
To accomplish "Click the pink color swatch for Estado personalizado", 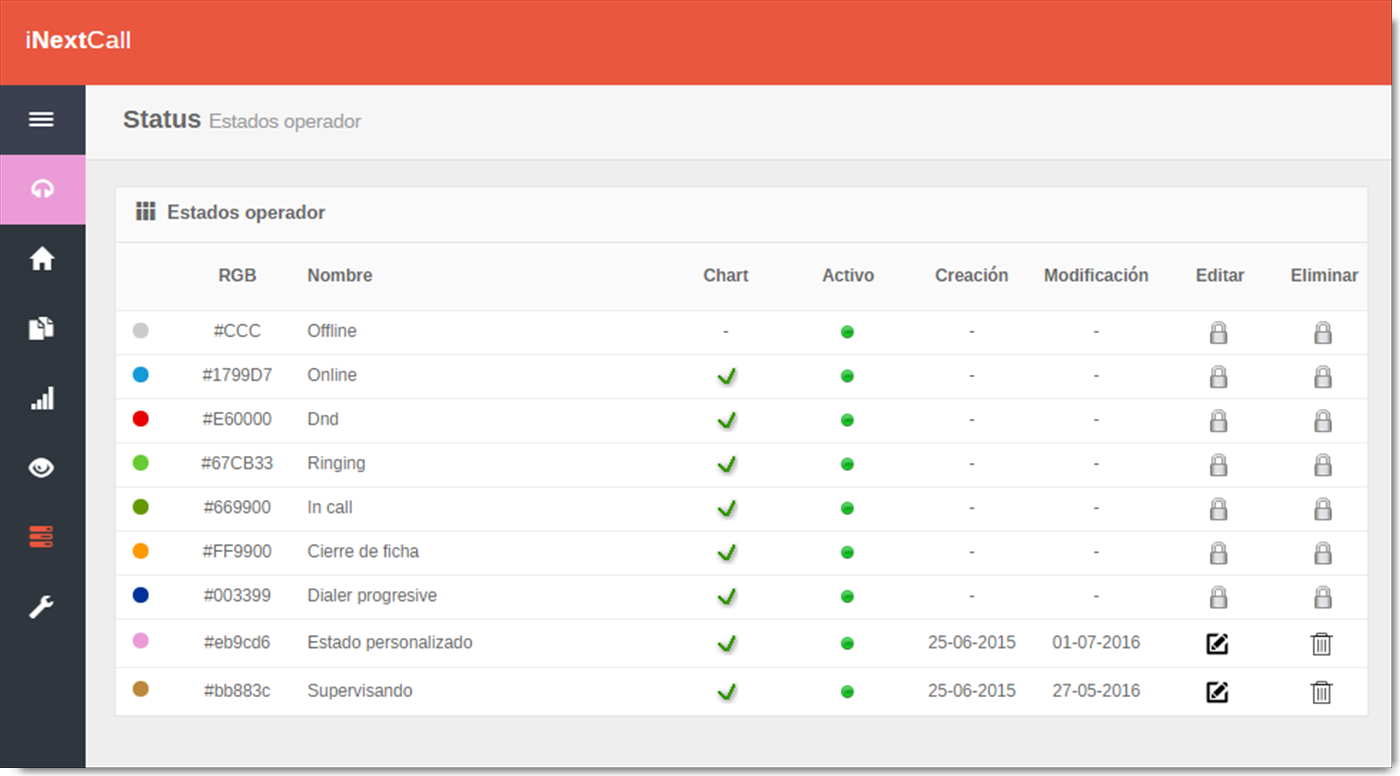I will (x=141, y=641).
